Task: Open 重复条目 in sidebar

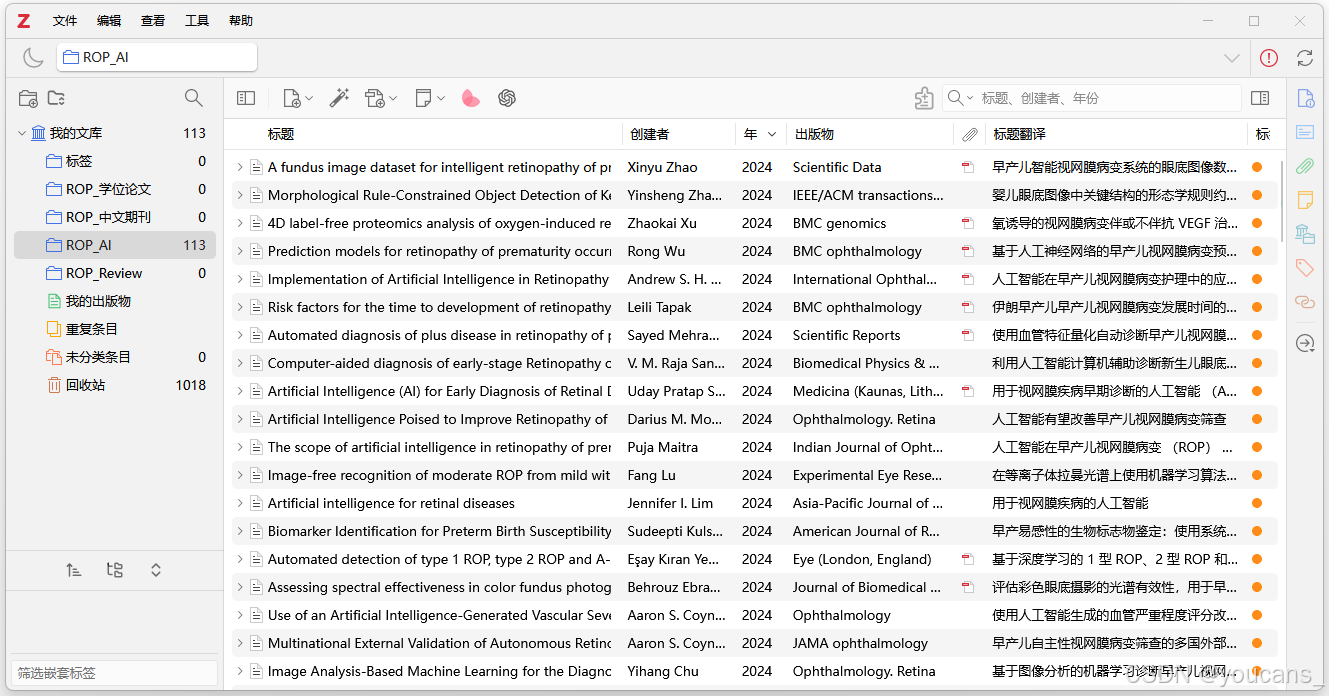Action: 115,329
